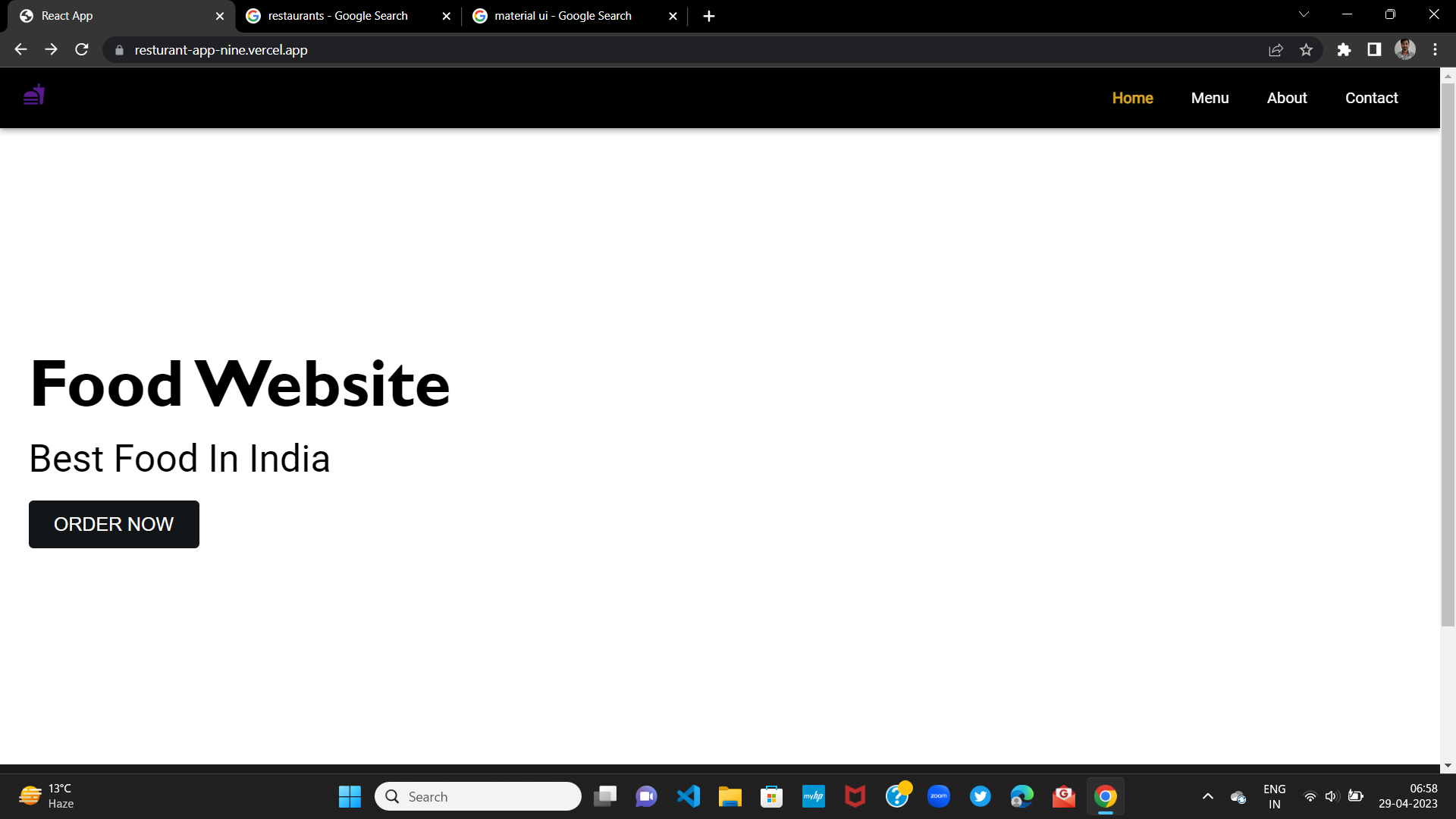This screenshot has height=819, width=1456.
Task: Switch to restaurants Google Search tab
Action: click(337, 16)
